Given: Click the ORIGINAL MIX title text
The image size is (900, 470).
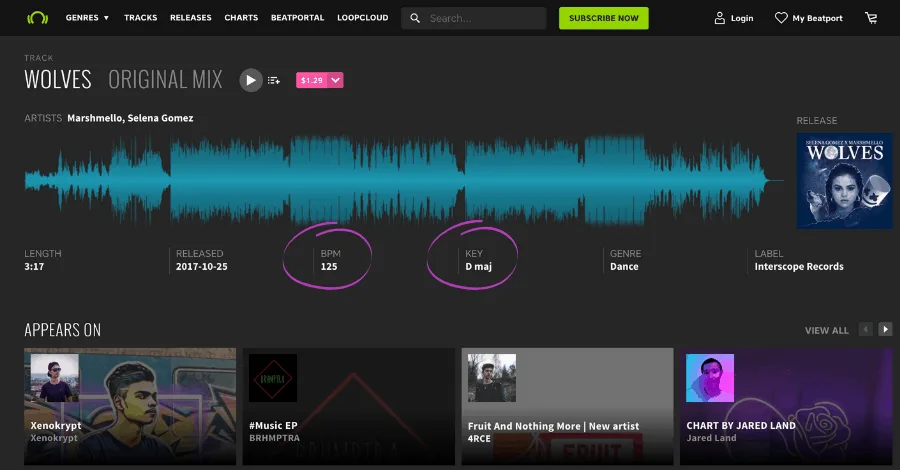Looking at the screenshot, I should [x=165, y=80].
